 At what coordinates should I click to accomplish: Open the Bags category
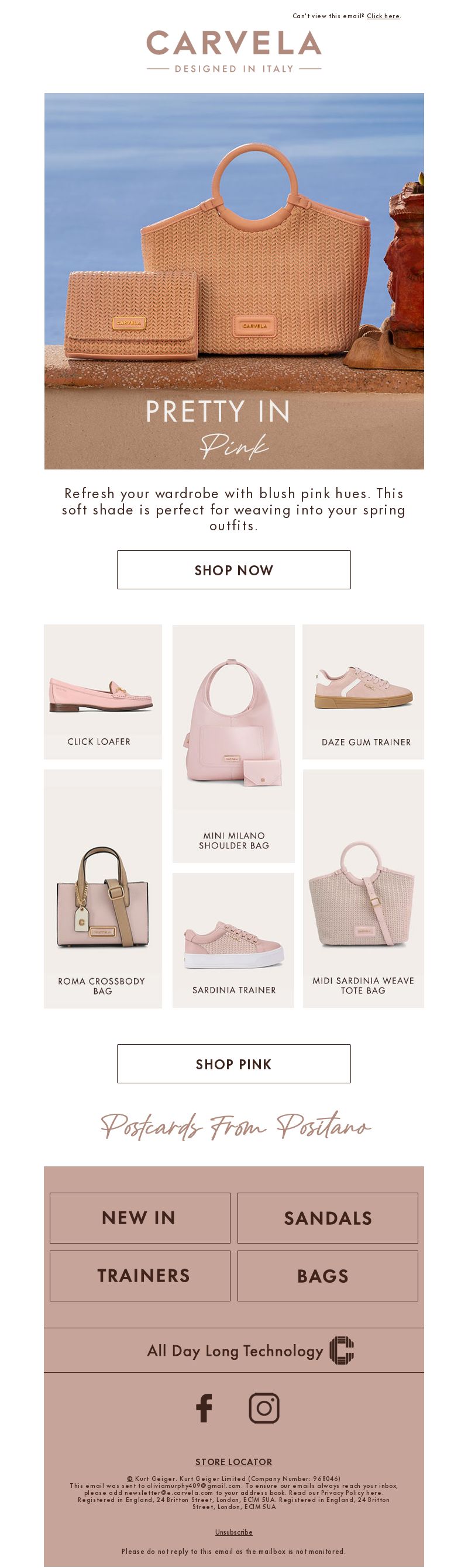328,1276
